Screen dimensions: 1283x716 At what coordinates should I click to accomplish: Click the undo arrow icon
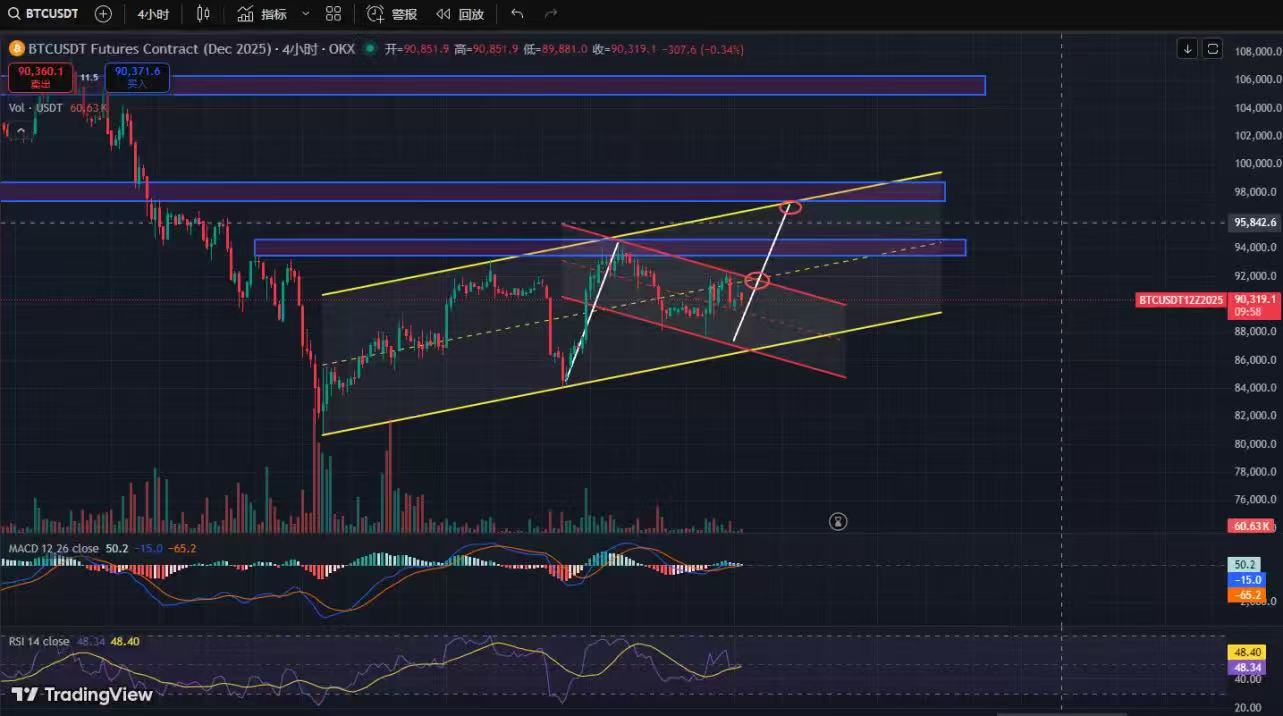coord(517,14)
